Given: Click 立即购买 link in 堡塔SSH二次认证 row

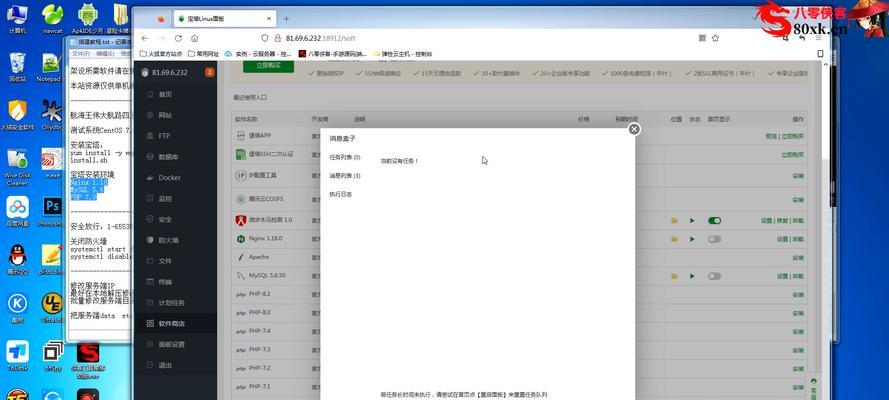Looking at the screenshot, I should pyautogui.click(x=793, y=155).
